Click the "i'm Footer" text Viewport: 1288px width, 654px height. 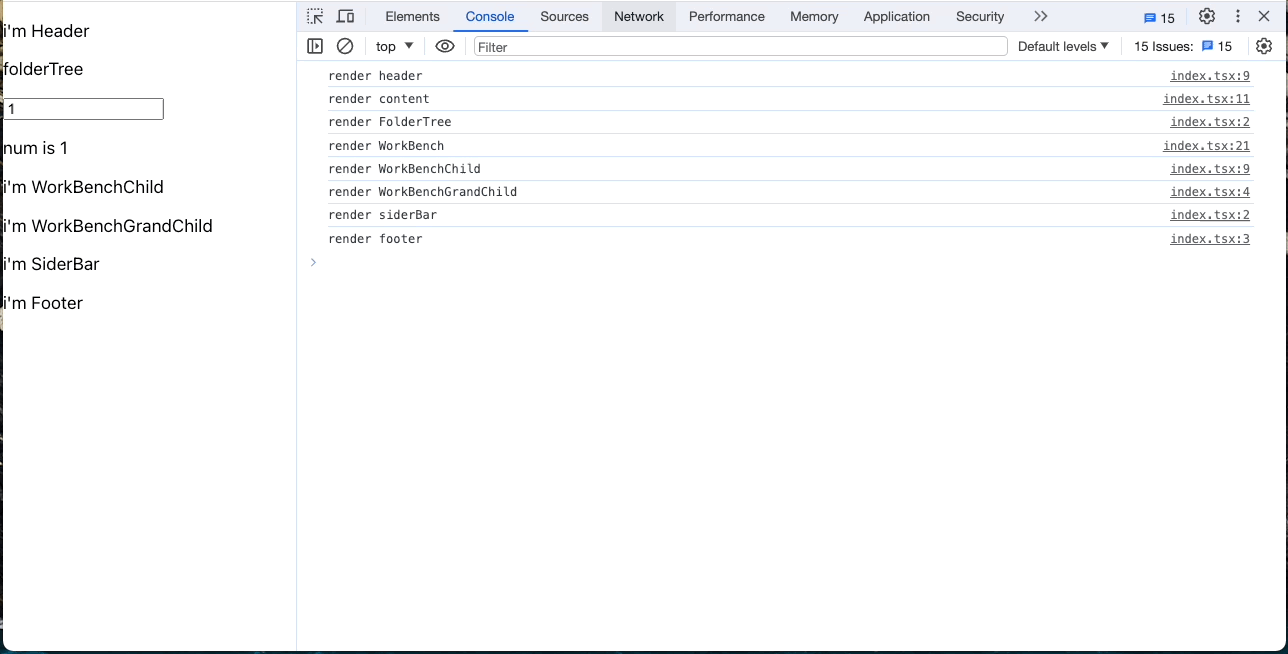click(43, 303)
